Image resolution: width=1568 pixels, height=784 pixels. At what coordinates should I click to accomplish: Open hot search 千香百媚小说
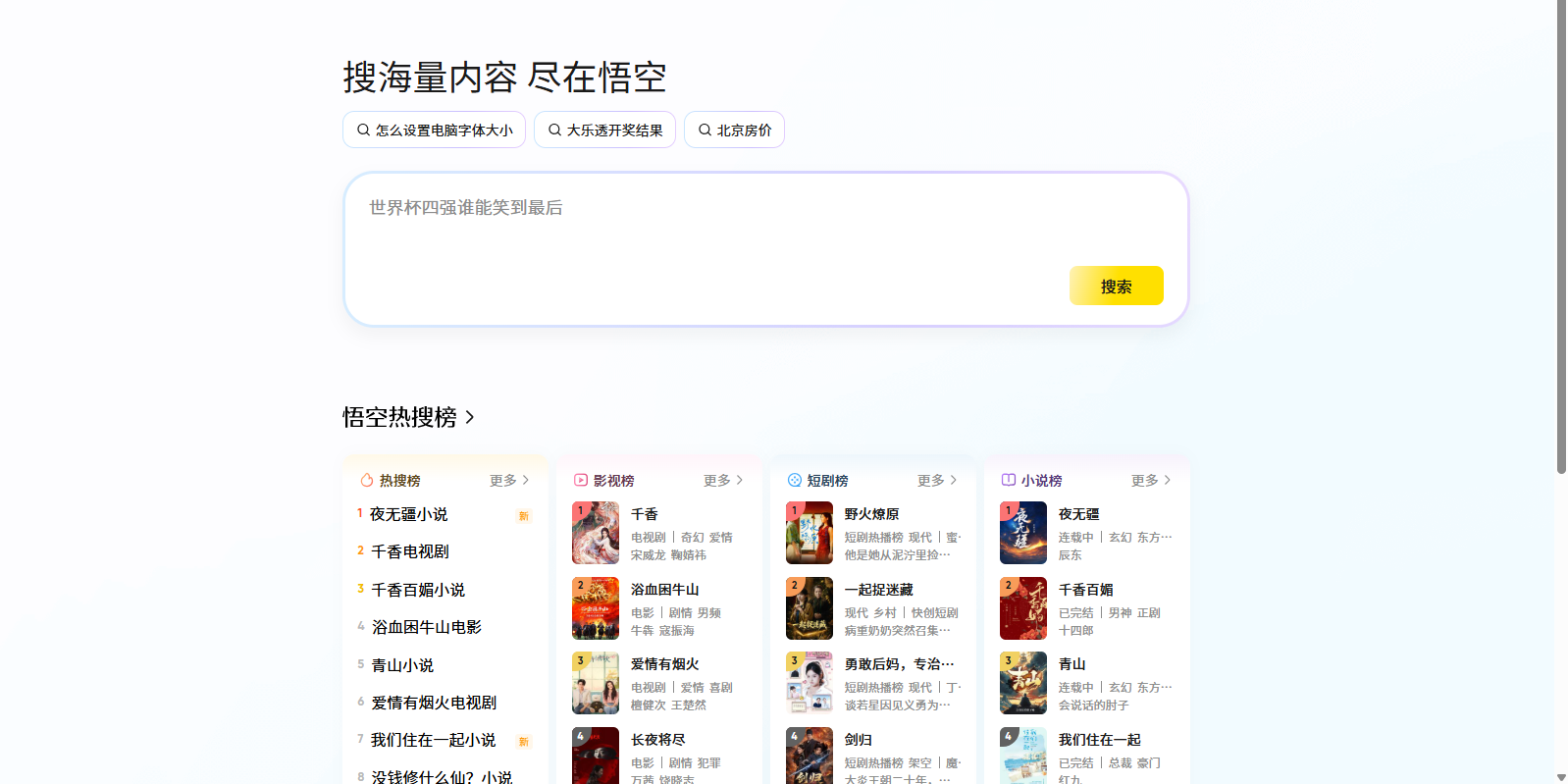pos(418,590)
